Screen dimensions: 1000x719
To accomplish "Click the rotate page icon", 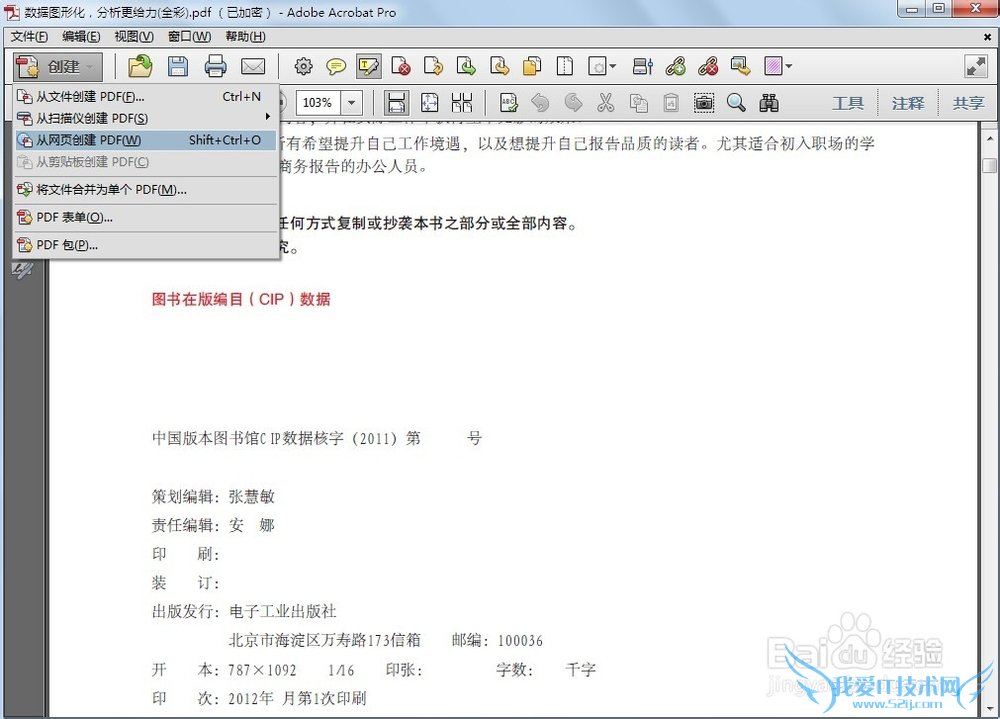I will click(433, 66).
